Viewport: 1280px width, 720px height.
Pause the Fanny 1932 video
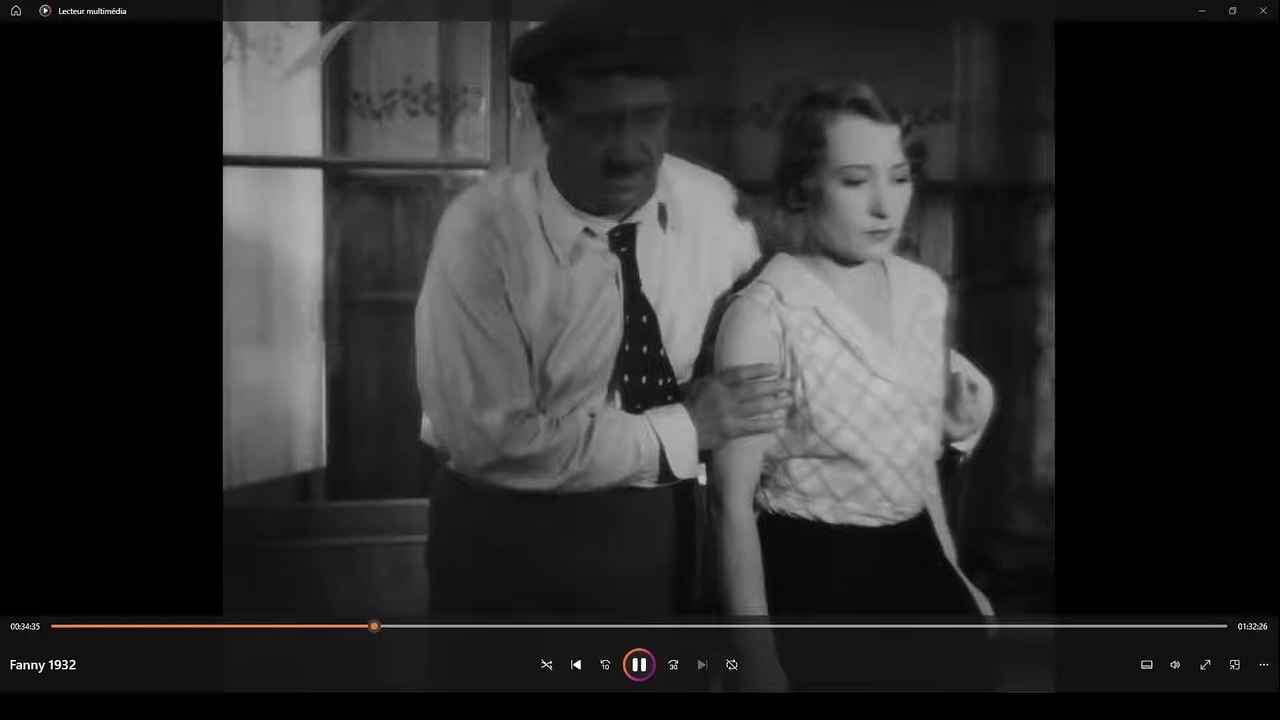click(639, 665)
